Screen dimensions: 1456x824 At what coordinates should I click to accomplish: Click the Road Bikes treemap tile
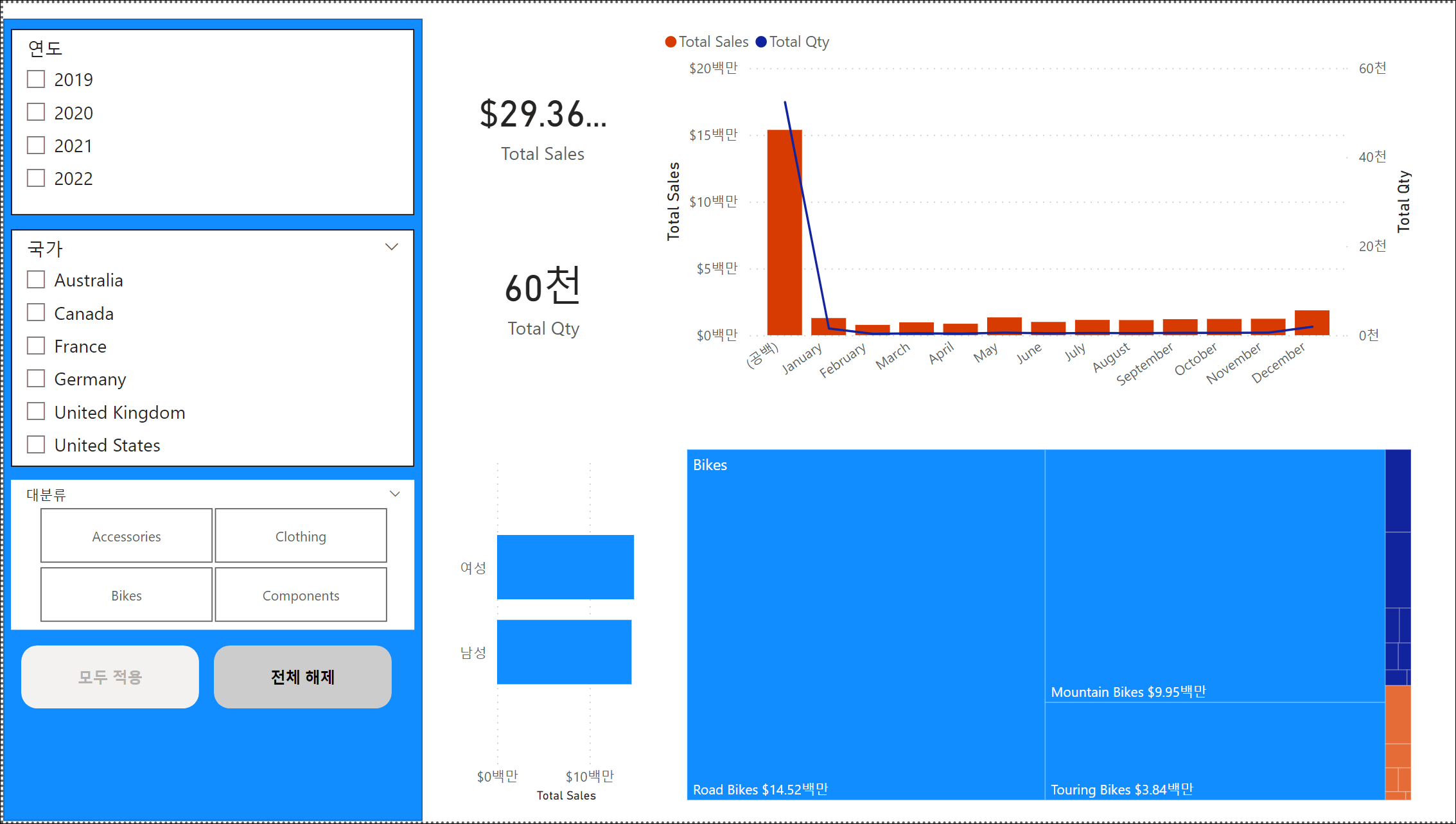pos(865,623)
